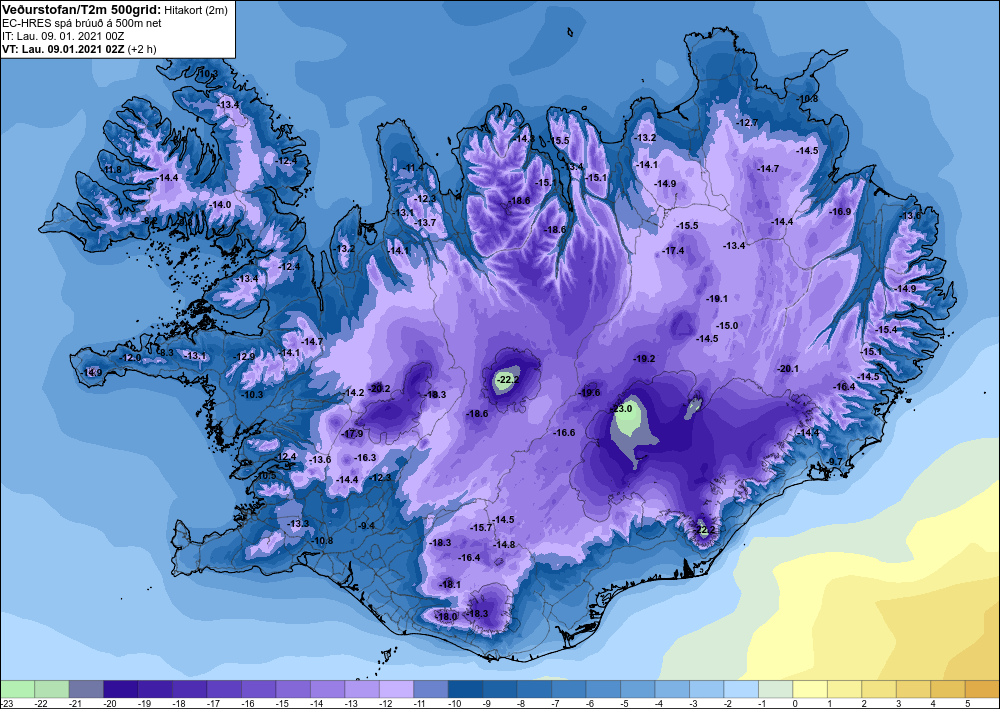Click the -13.7 temperature label

tap(425, 223)
